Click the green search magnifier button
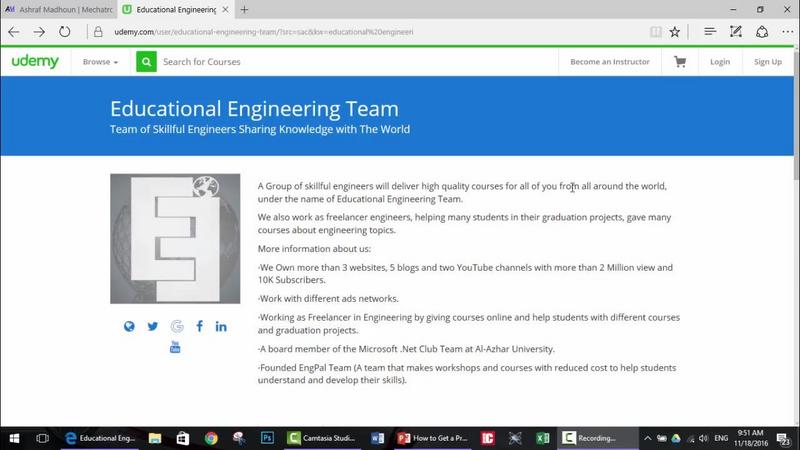This screenshot has height=450, width=800. 146,62
